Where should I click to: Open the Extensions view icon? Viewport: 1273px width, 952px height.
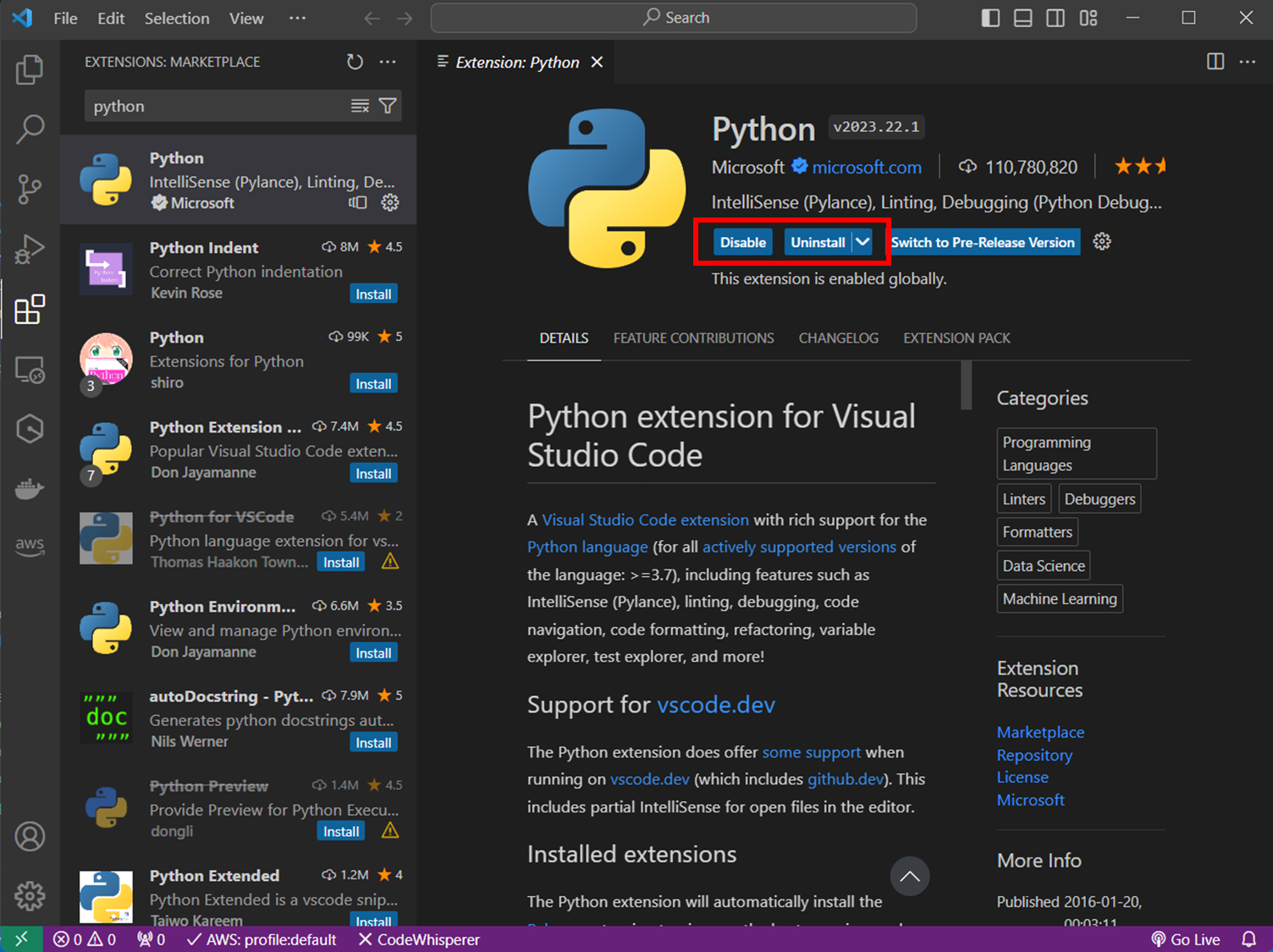click(x=30, y=310)
